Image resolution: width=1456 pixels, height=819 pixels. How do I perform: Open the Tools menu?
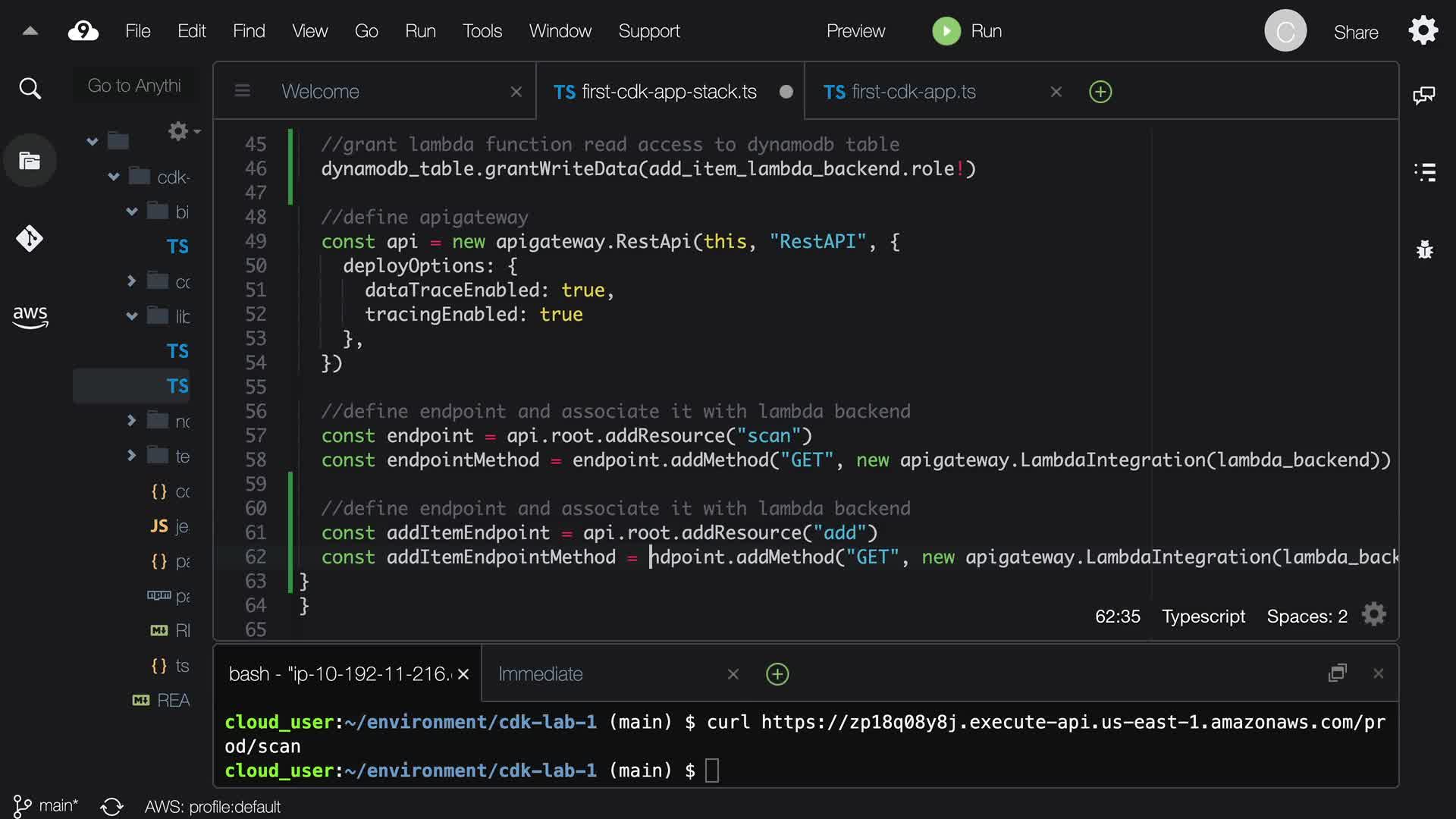(482, 31)
